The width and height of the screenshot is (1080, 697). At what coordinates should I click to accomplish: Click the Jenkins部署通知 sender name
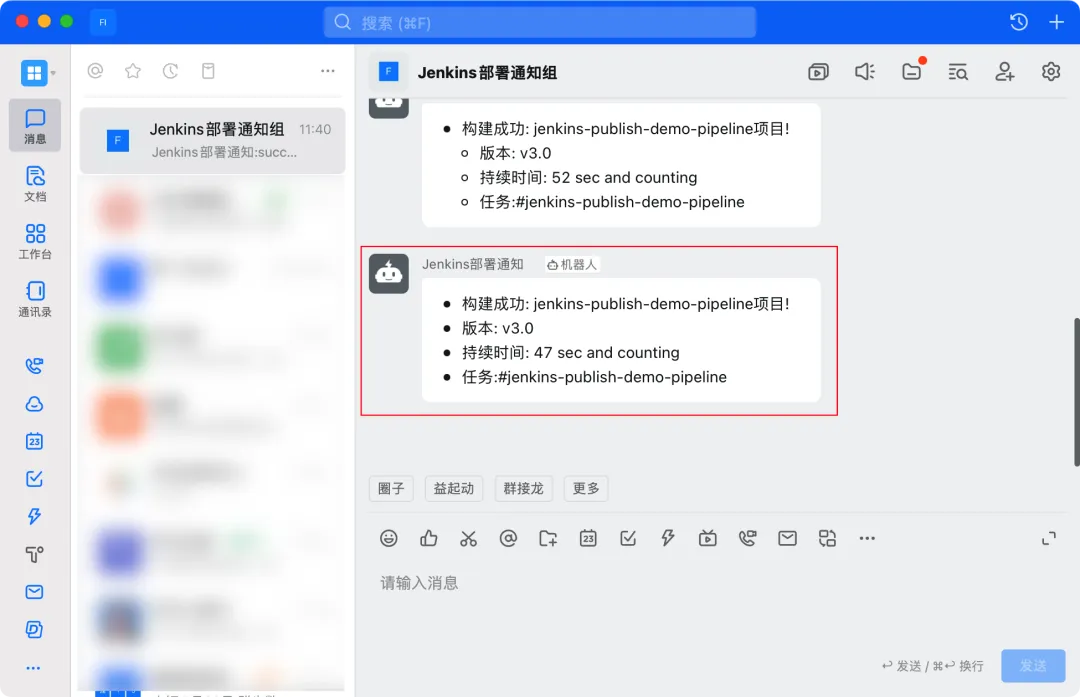pos(472,264)
